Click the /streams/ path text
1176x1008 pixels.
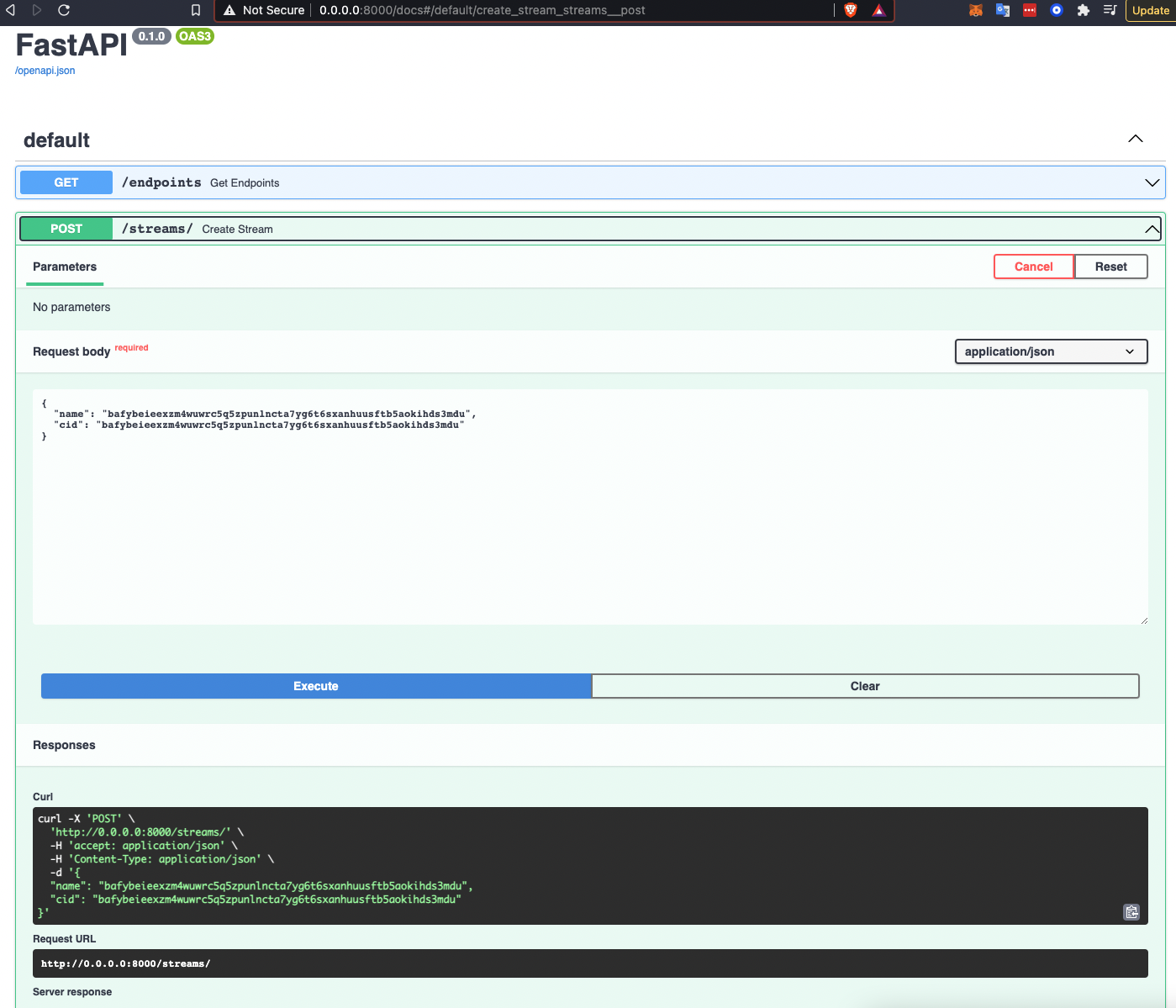pyautogui.click(x=157, y=229)
